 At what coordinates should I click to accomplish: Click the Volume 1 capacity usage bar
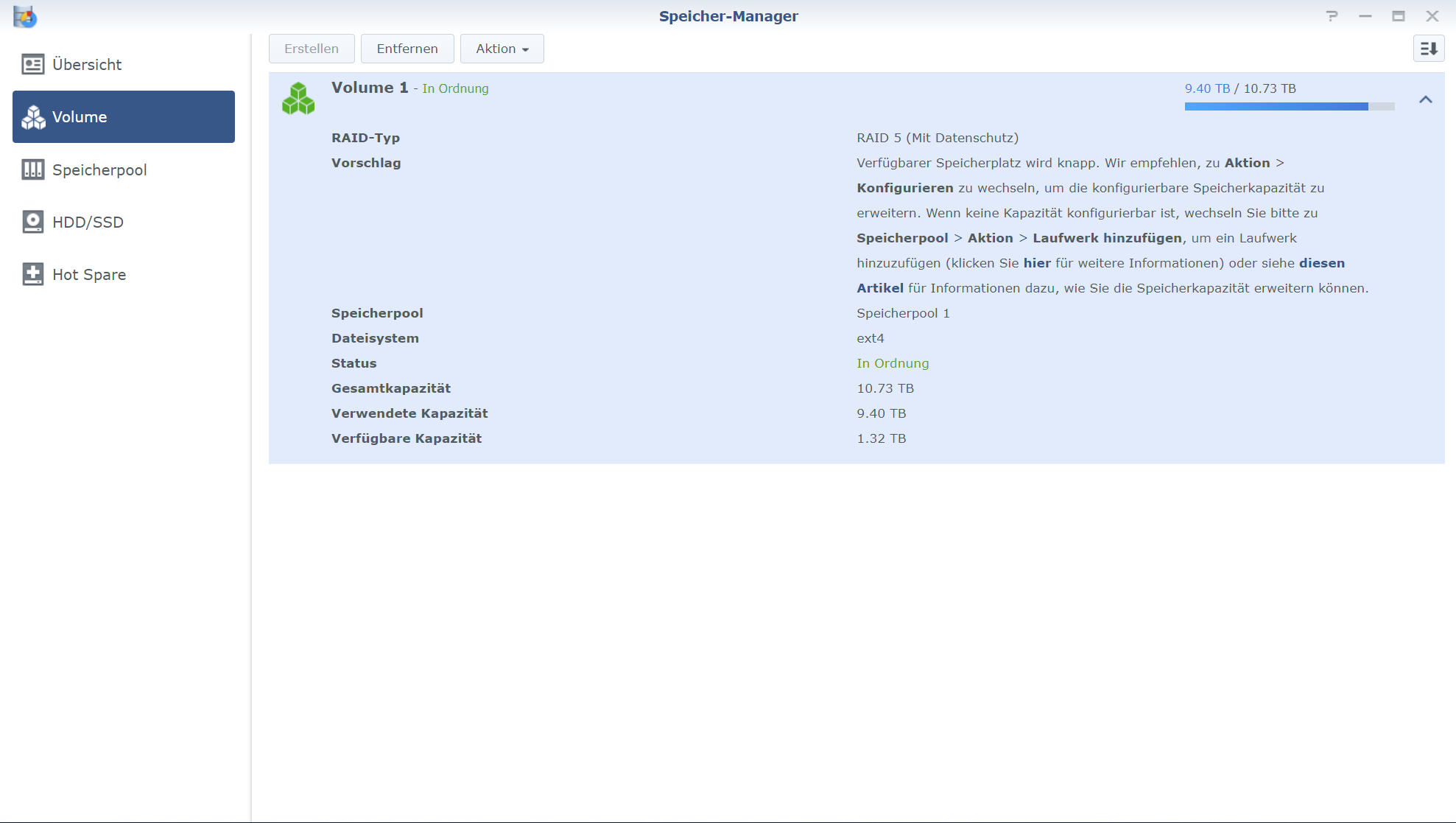pos(1289,107)
